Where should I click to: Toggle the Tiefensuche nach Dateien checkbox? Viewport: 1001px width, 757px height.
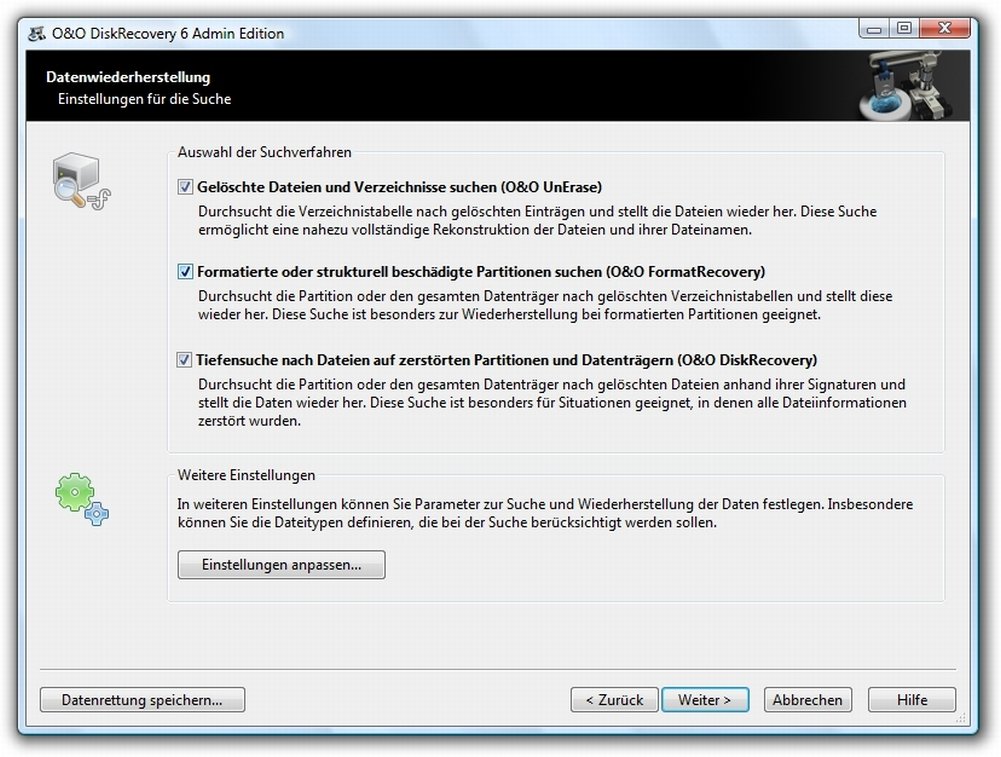184,360
